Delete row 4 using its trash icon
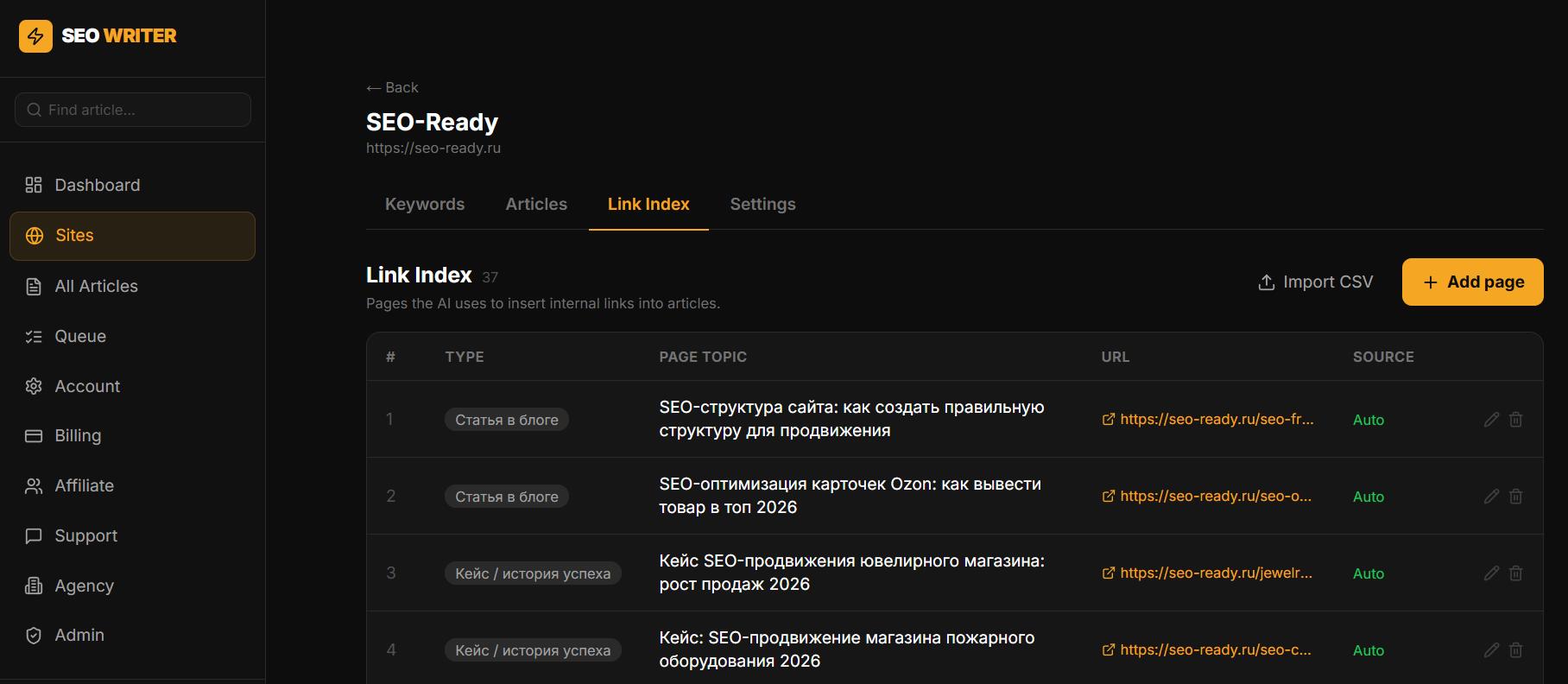Screen dimensions: 1568x684 [x=1515, y=650]
